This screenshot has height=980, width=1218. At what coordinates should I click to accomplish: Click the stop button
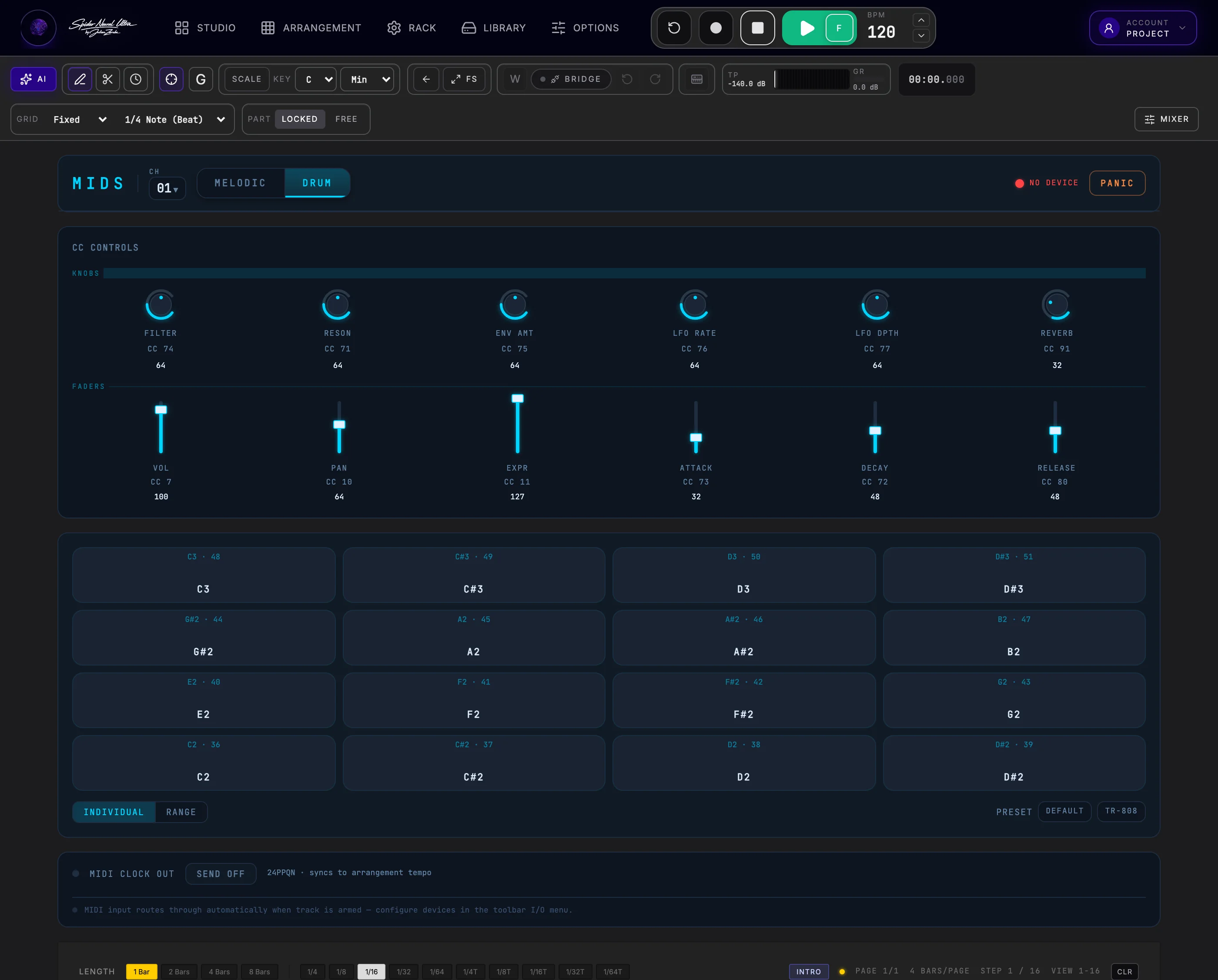point(758,28)
